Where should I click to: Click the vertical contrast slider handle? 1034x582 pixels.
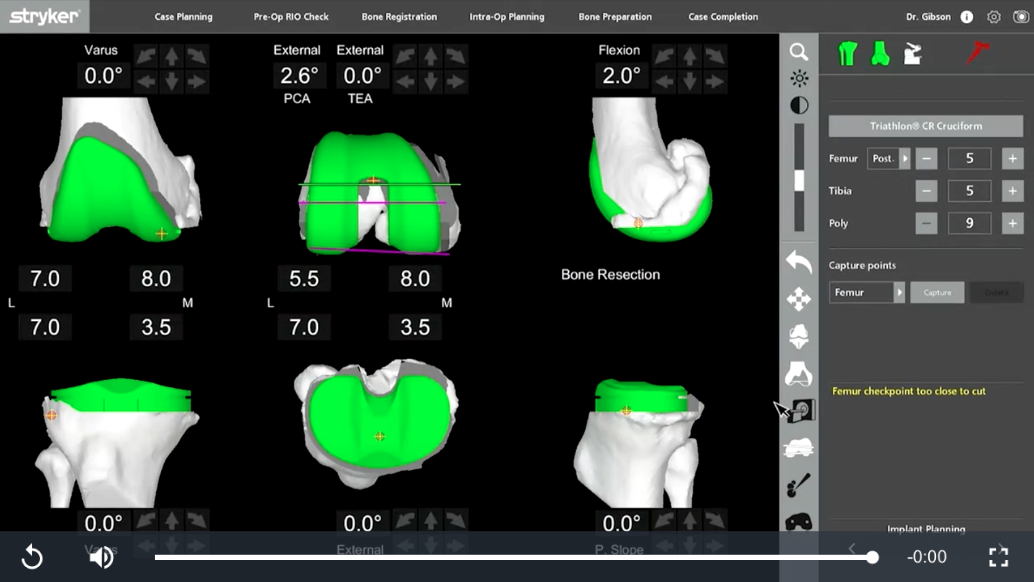tap(799, 180)
